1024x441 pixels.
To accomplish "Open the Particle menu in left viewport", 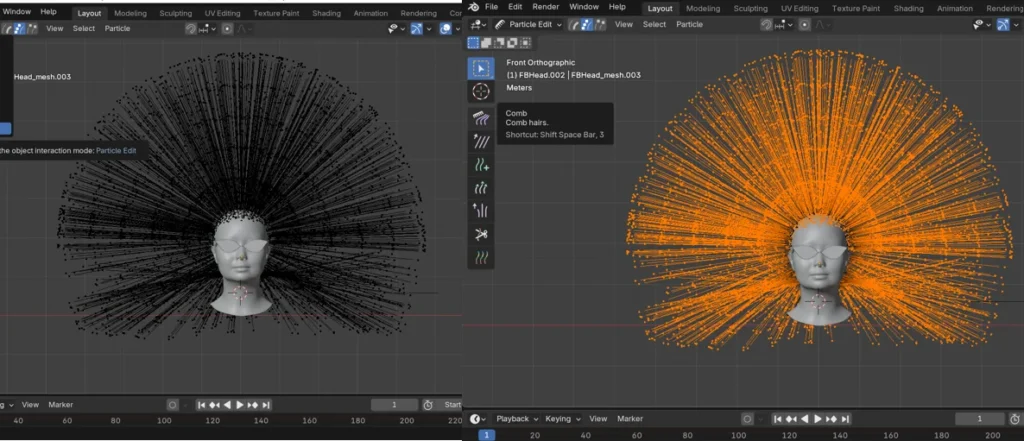I will point(117,28).
